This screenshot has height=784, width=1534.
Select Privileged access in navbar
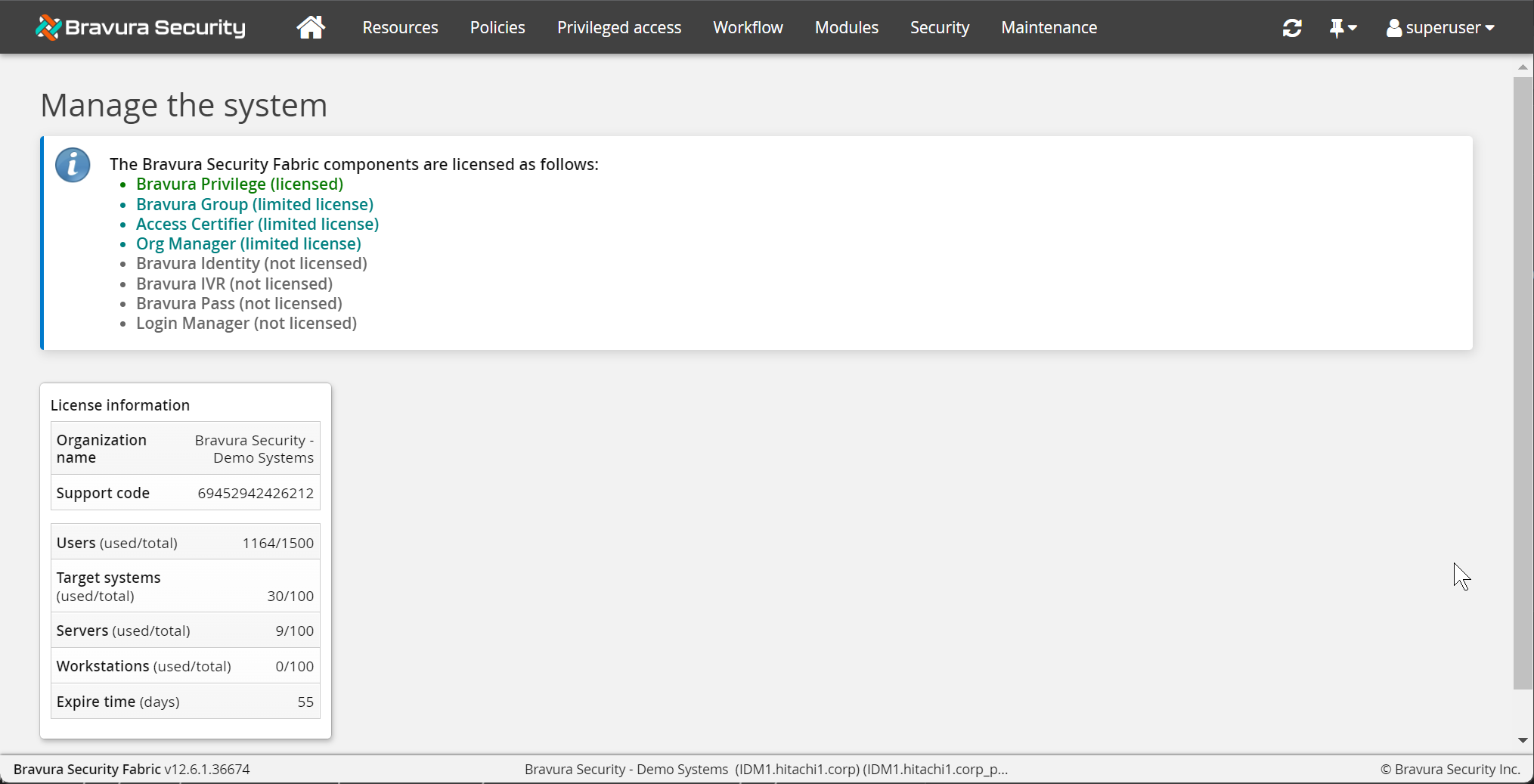[x=618, y=28]
